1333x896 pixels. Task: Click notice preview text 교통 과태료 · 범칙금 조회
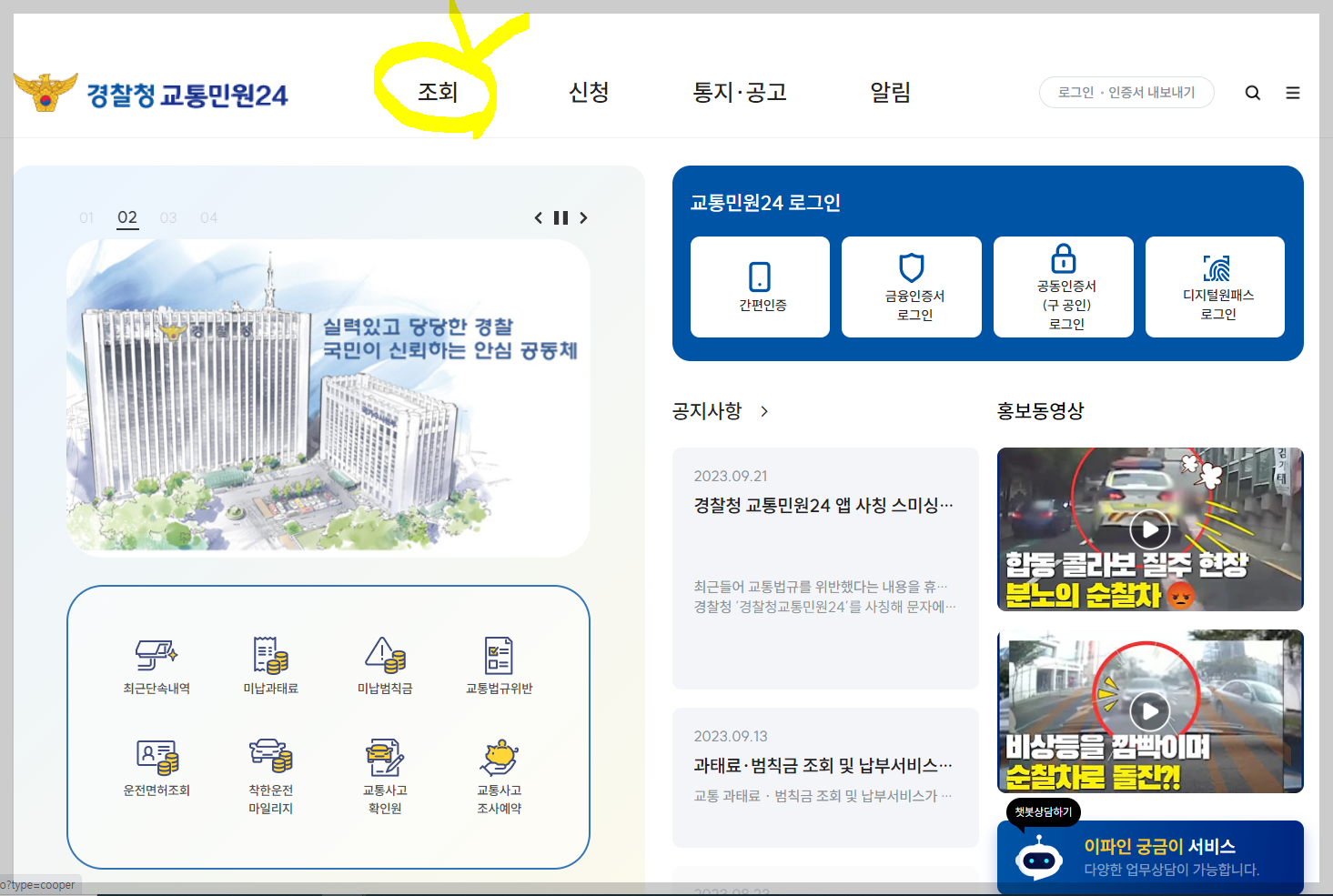[823, 796]
